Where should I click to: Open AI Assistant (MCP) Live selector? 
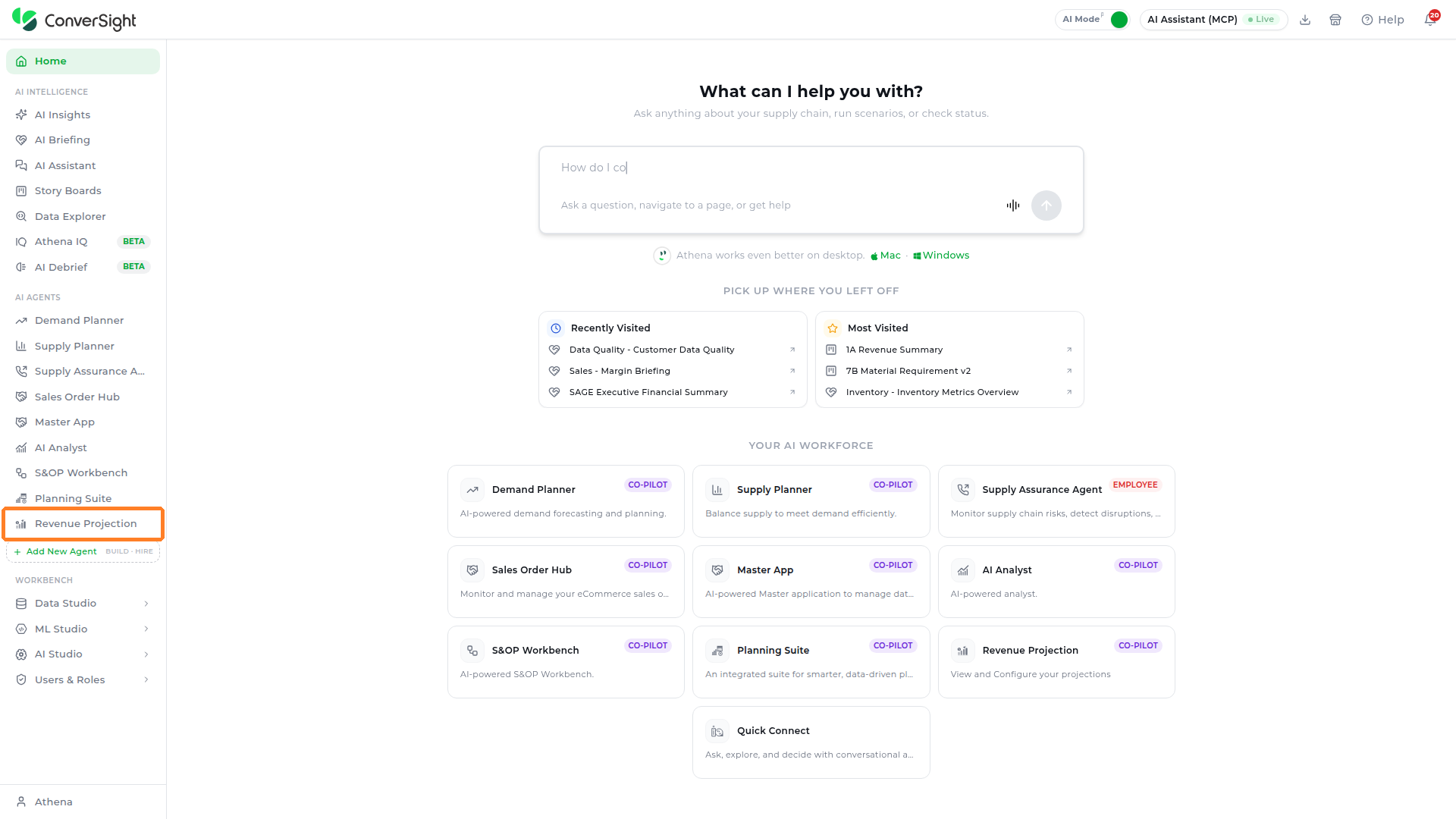[x=1213, y=20]
